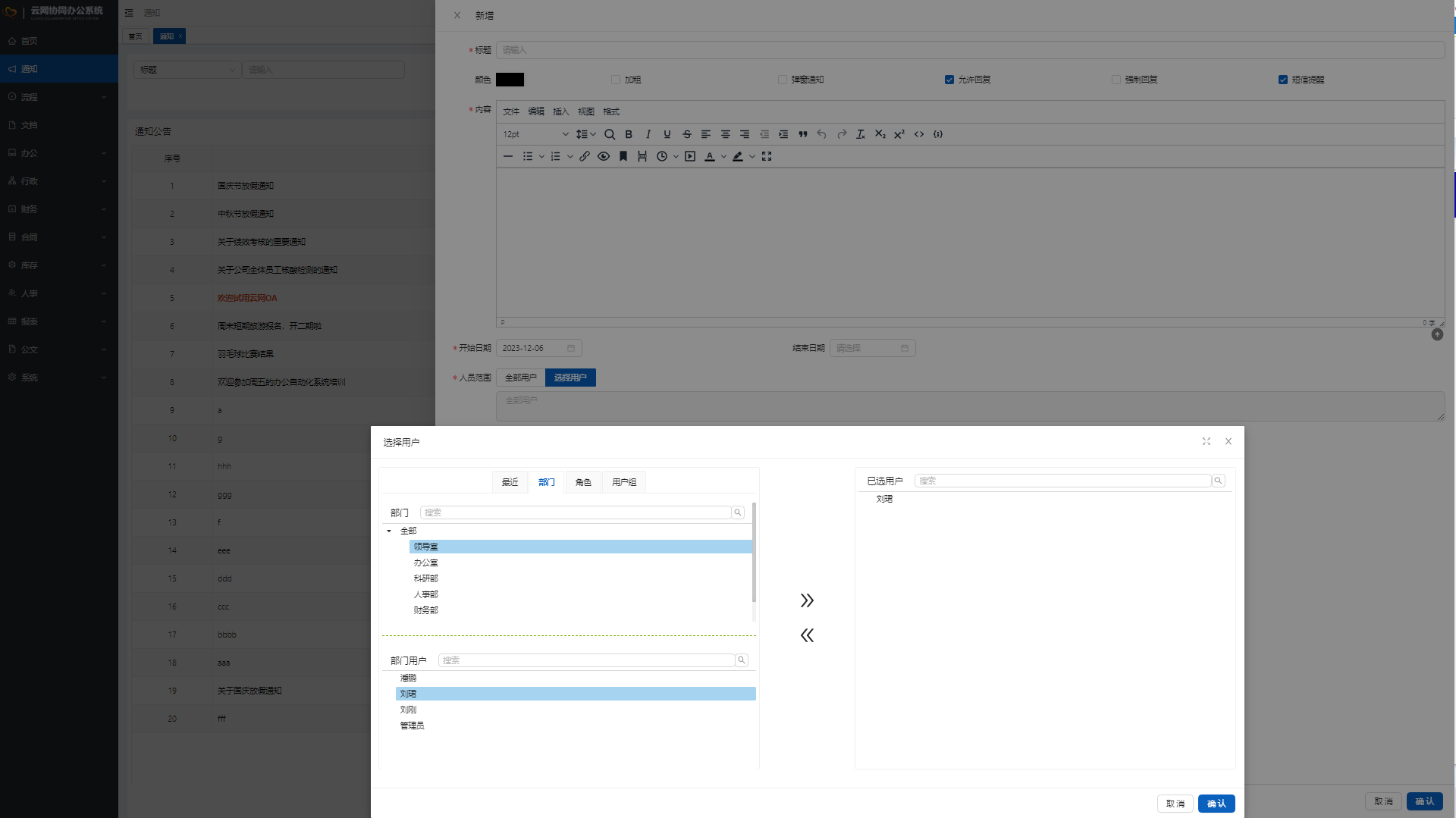Switch to the 角色 tab
This screenshot has height=818, width=1456.
pos(583,482)
